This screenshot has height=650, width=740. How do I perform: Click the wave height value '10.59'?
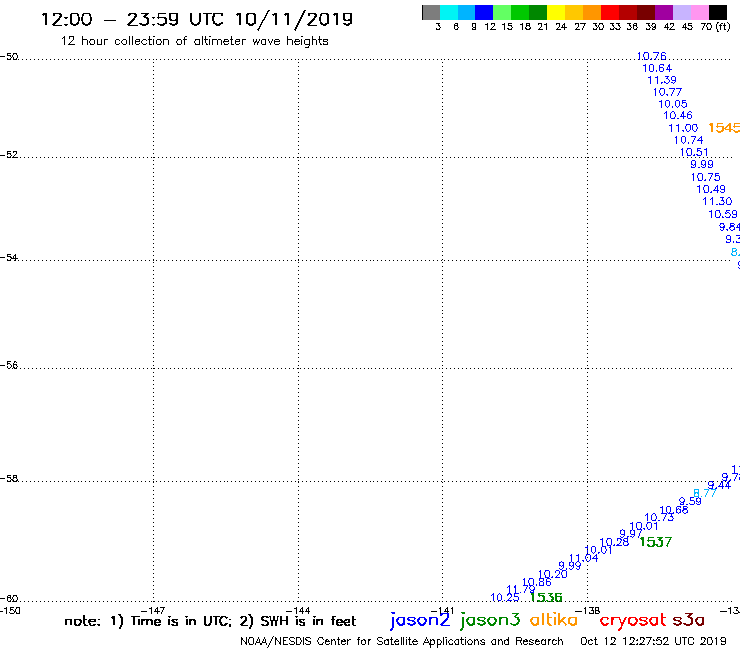723,214
